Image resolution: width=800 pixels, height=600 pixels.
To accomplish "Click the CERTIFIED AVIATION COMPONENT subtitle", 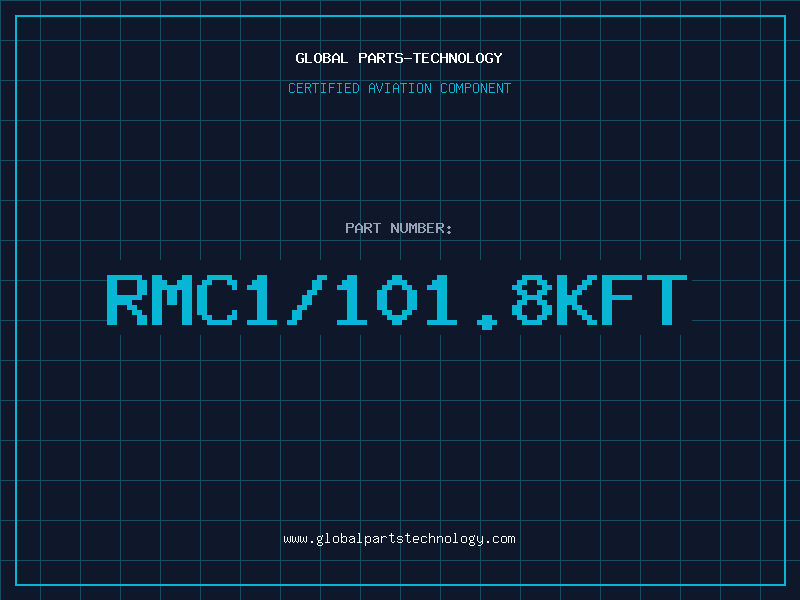I will tap(399, 88).
